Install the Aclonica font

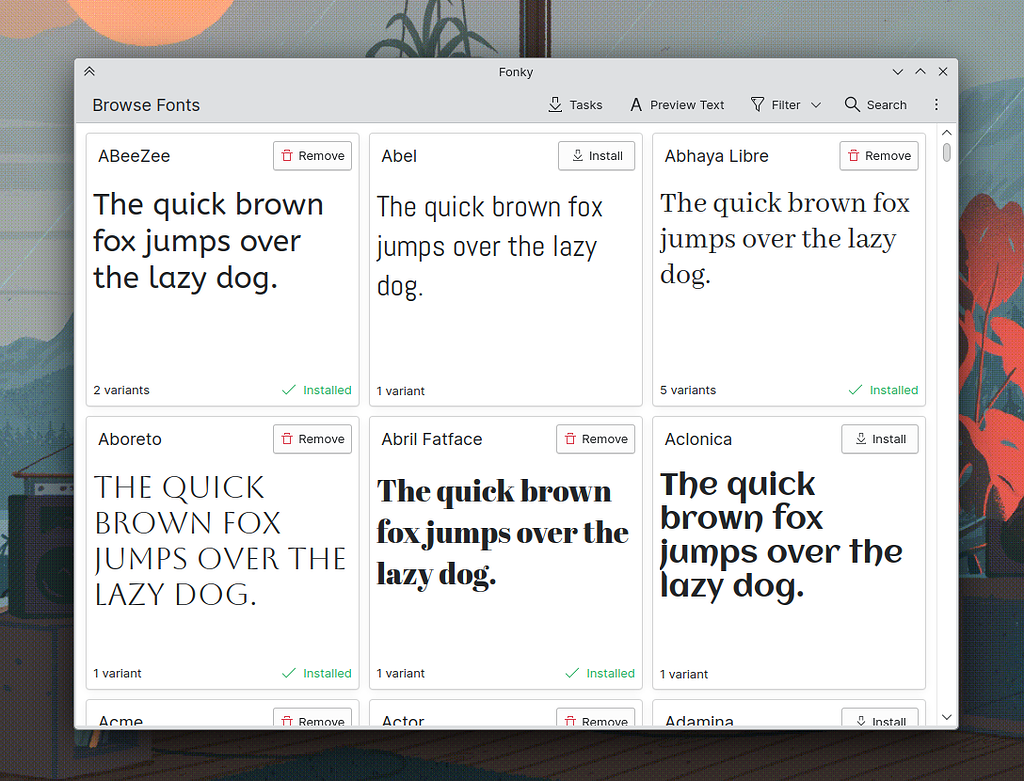879,439
